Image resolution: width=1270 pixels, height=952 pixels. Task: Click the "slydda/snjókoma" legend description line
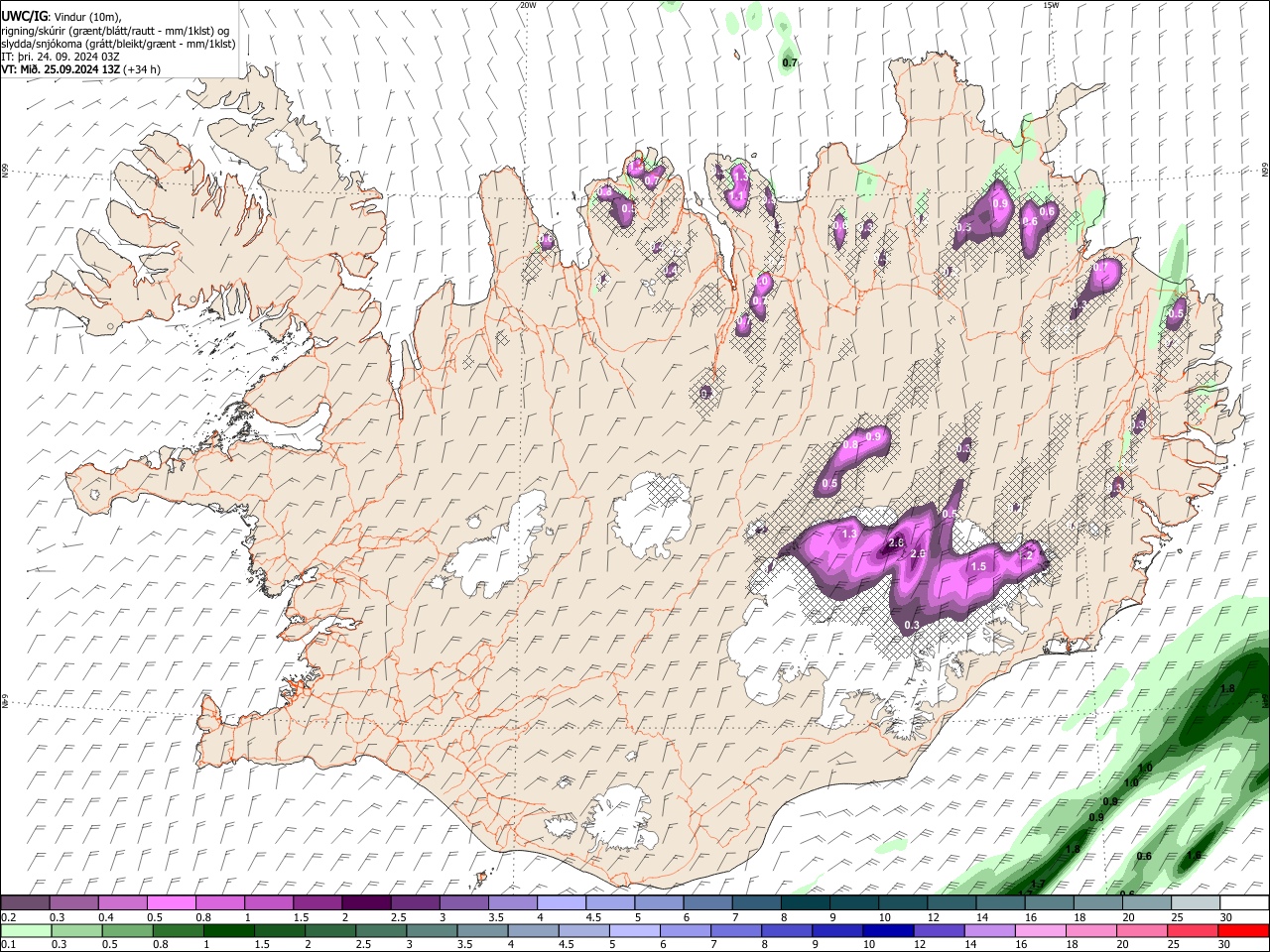[118, 44]
